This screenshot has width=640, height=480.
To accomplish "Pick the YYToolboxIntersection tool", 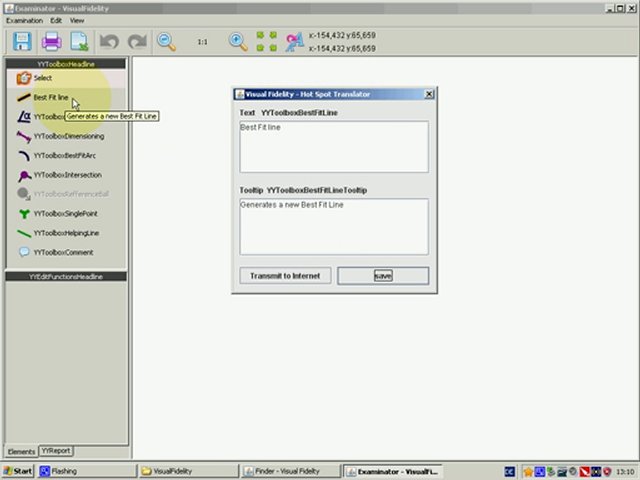I will pyautogui.click(x=66, y=175).
